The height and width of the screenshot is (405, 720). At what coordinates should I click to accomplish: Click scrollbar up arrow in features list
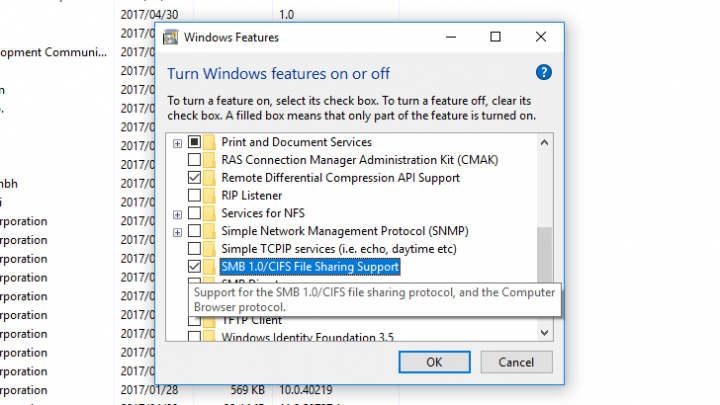pos(545,142)
